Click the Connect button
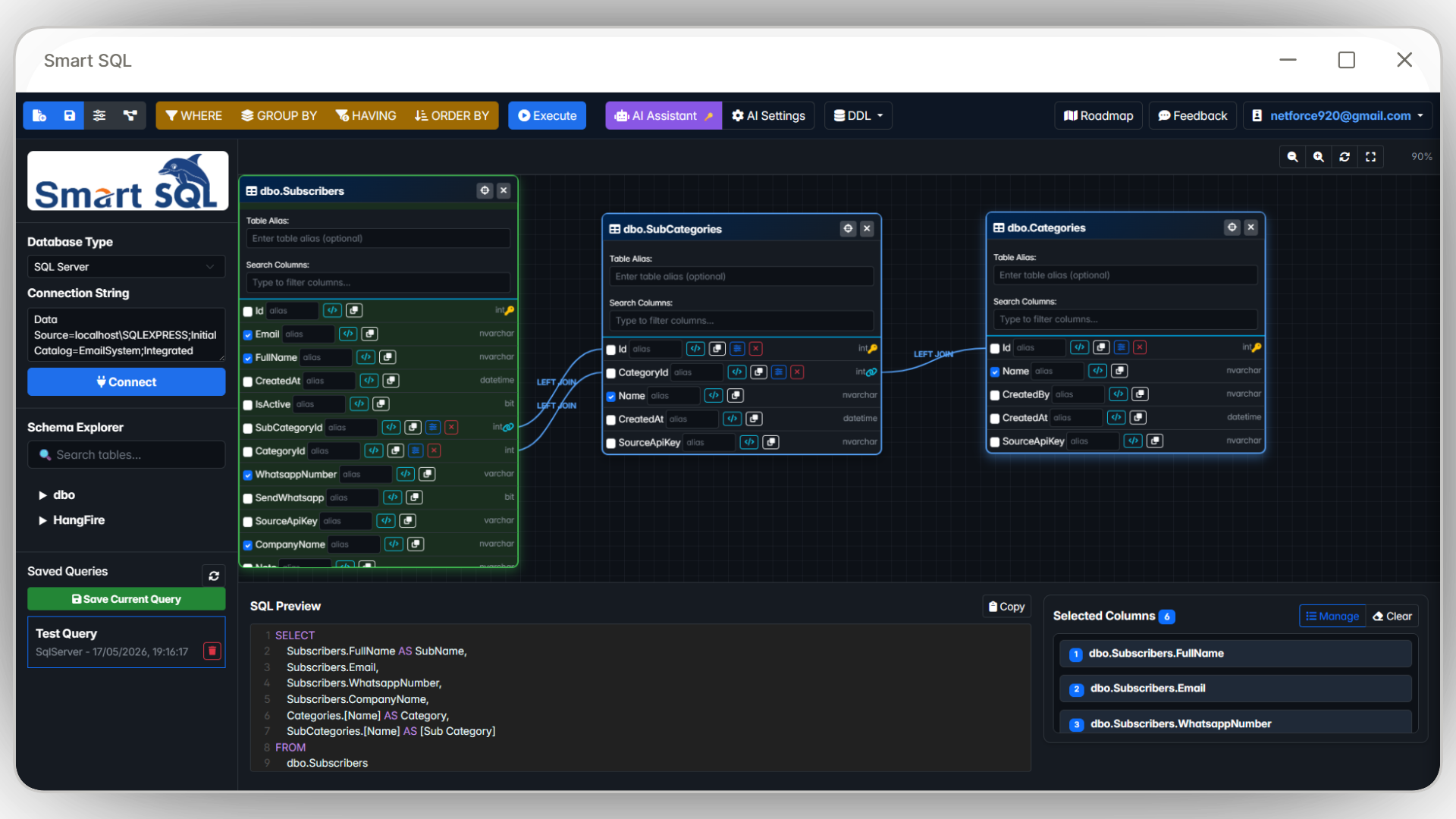Image resolution: width=1456 pixels, height=819 pixels. tap(126, 382)
